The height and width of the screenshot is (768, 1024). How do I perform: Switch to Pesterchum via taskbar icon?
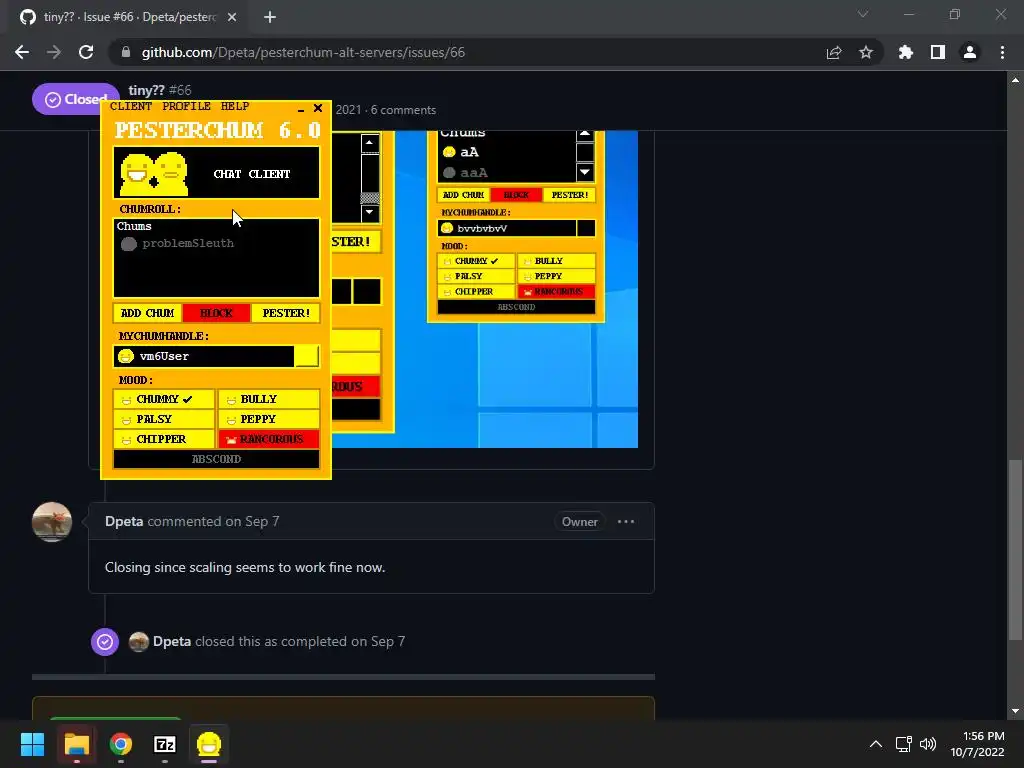[209, 744]
